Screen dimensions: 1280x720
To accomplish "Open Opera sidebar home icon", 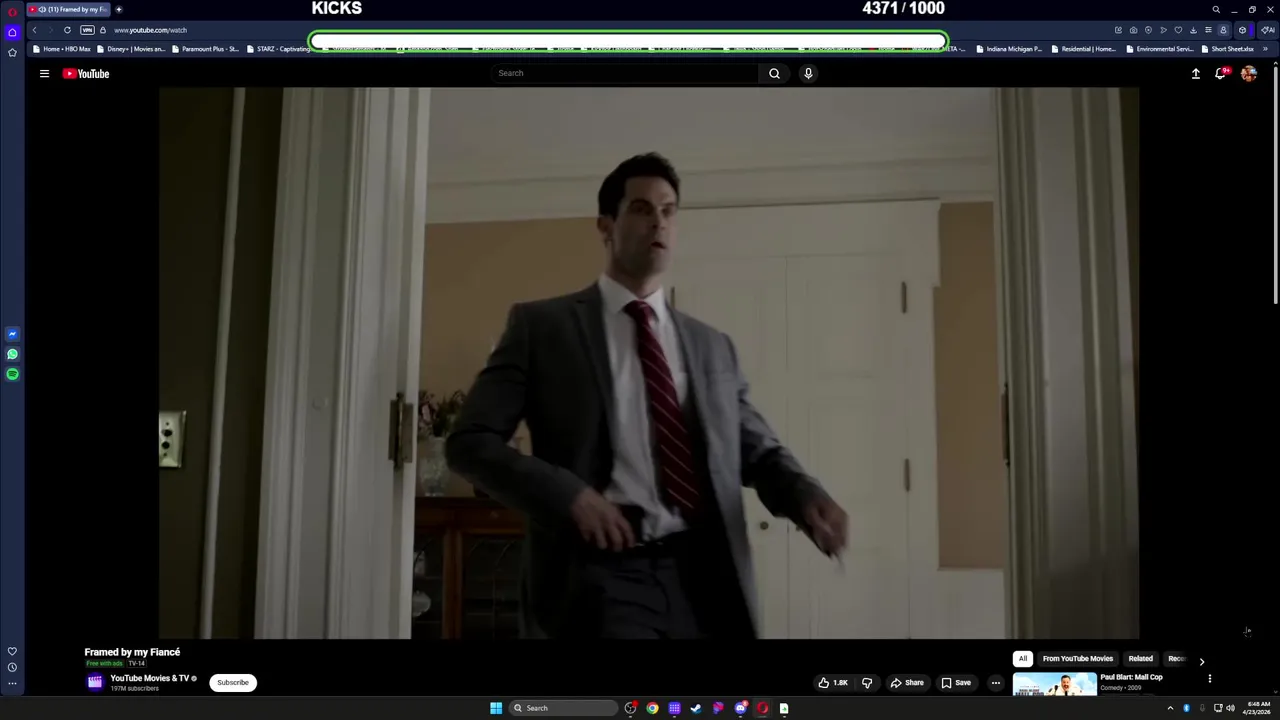I will pos(12,32).
